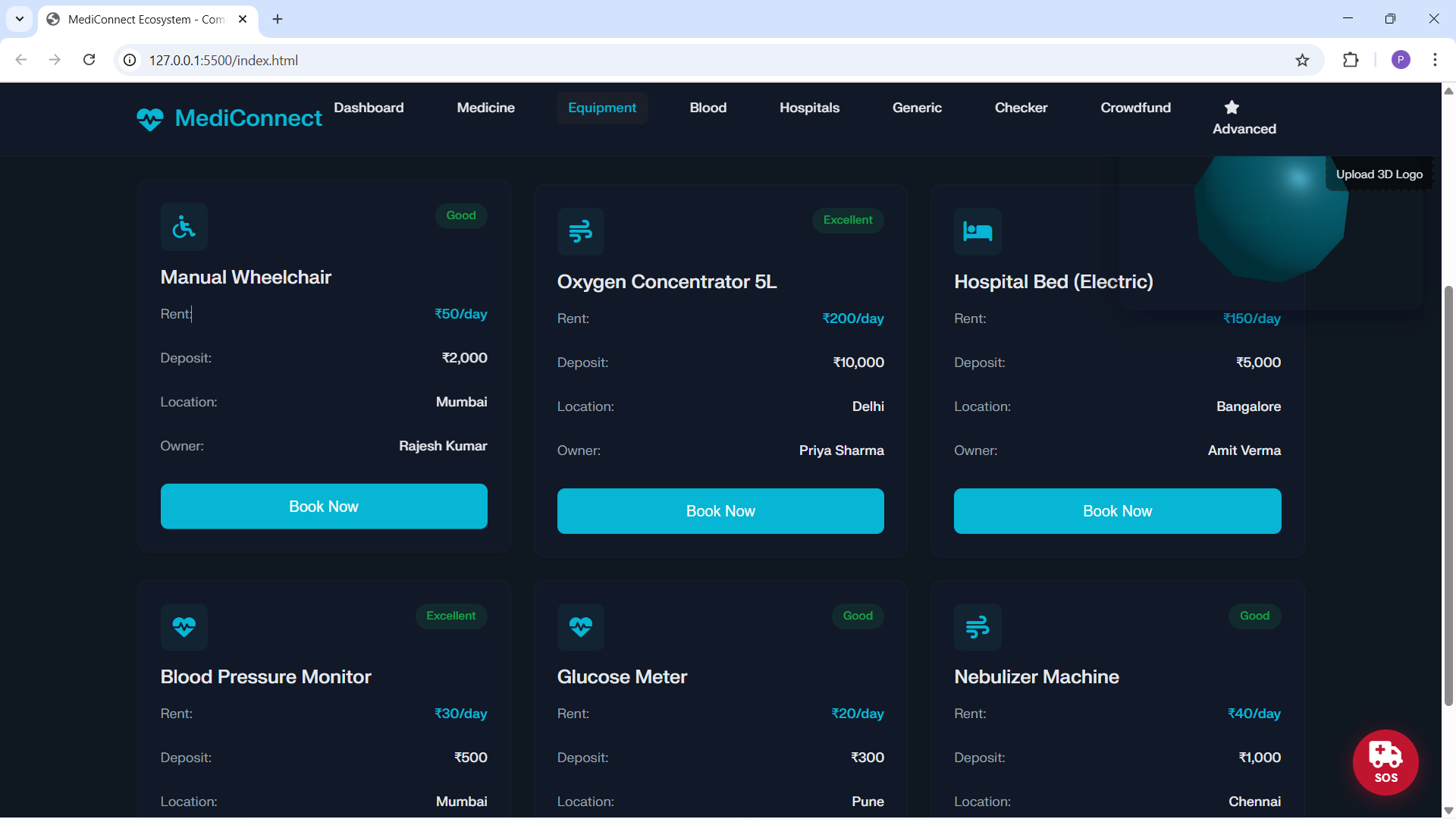
Task: Bookmark this page with the star icon
Action: 1302,60
